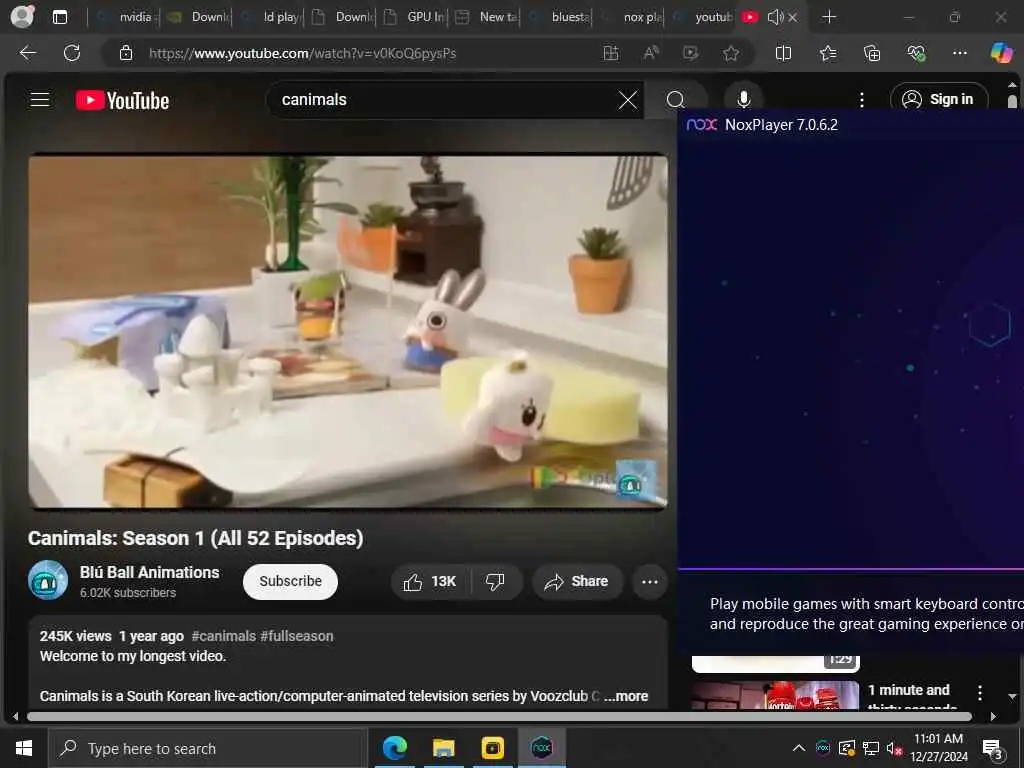This screenshot has width=1024, height=768.
Task: Open Edge favorites list
Action: coord(827,53)
